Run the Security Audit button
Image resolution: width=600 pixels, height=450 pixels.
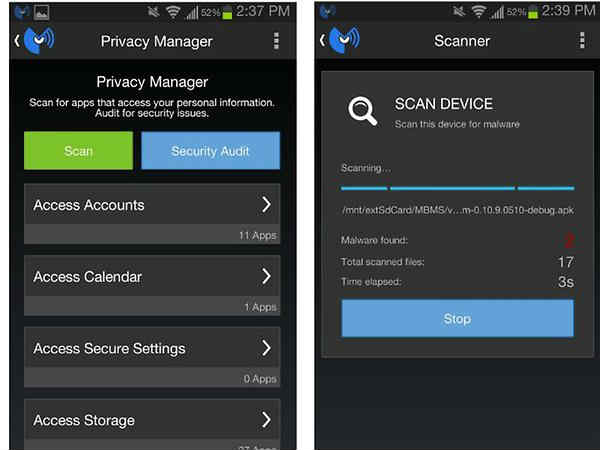pyautogui.click(x=210, y=151)
